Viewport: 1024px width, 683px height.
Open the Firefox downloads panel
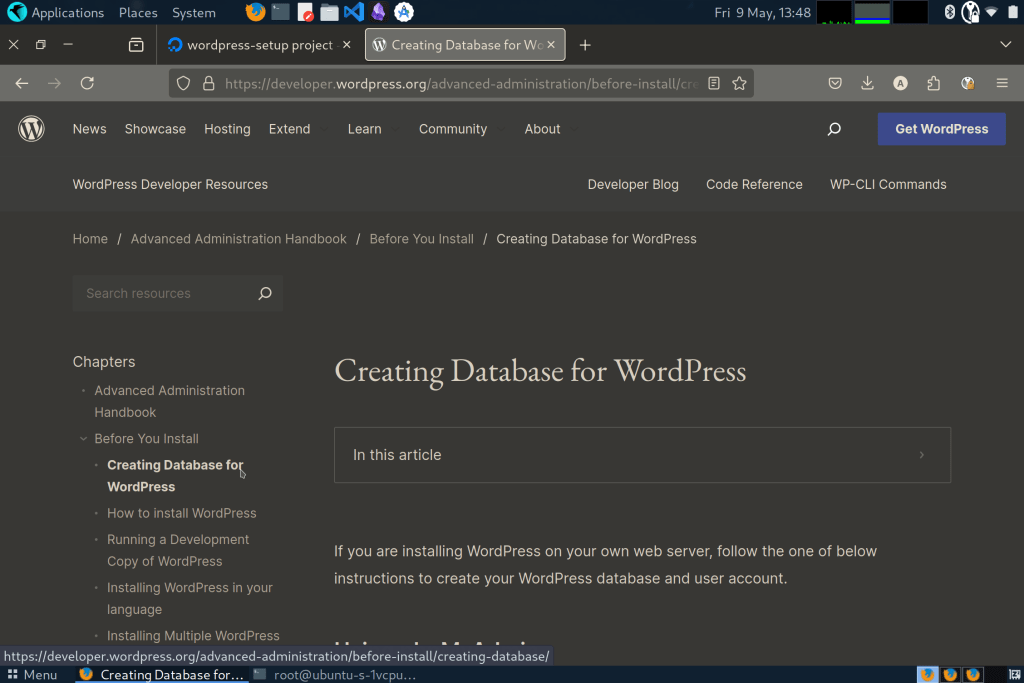coord(867,83)
